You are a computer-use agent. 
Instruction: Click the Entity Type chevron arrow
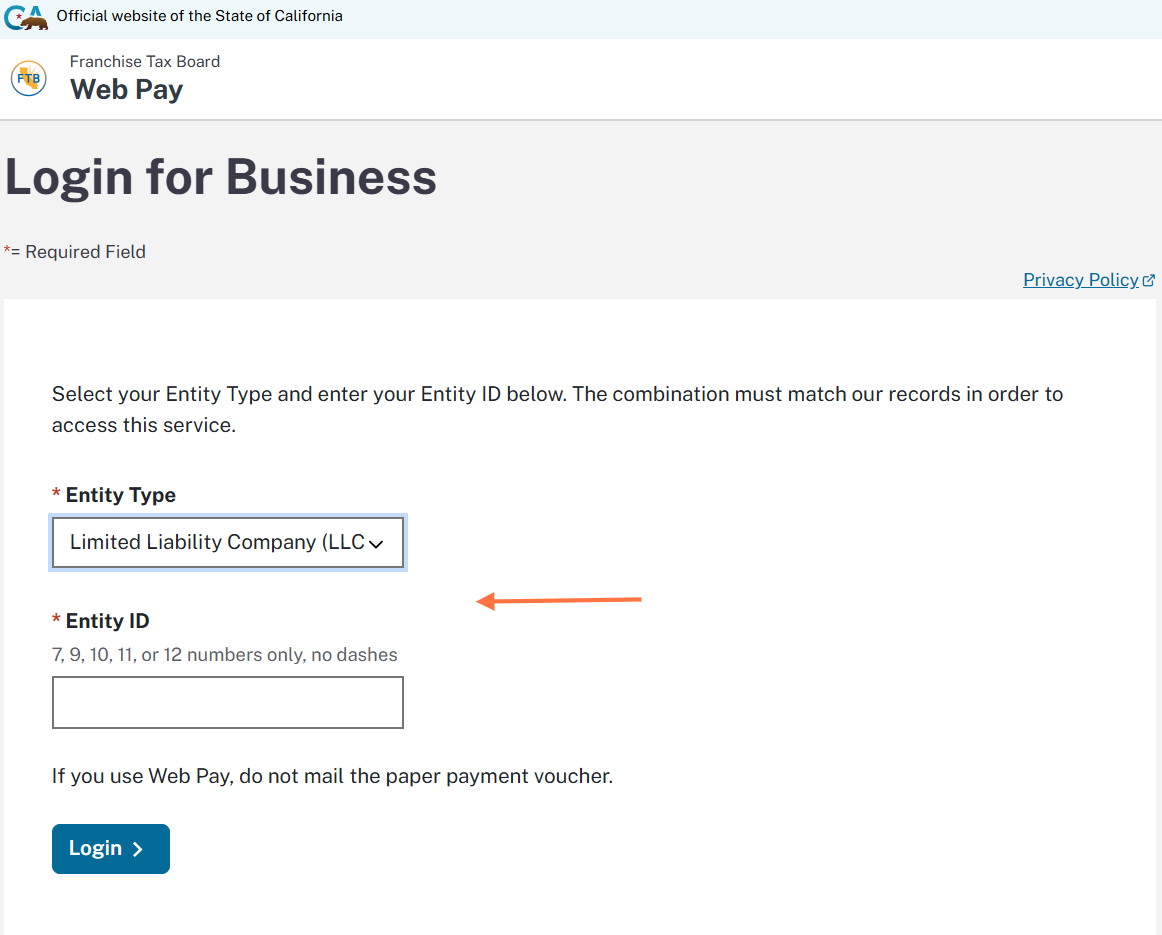click(x=376, y=544)
